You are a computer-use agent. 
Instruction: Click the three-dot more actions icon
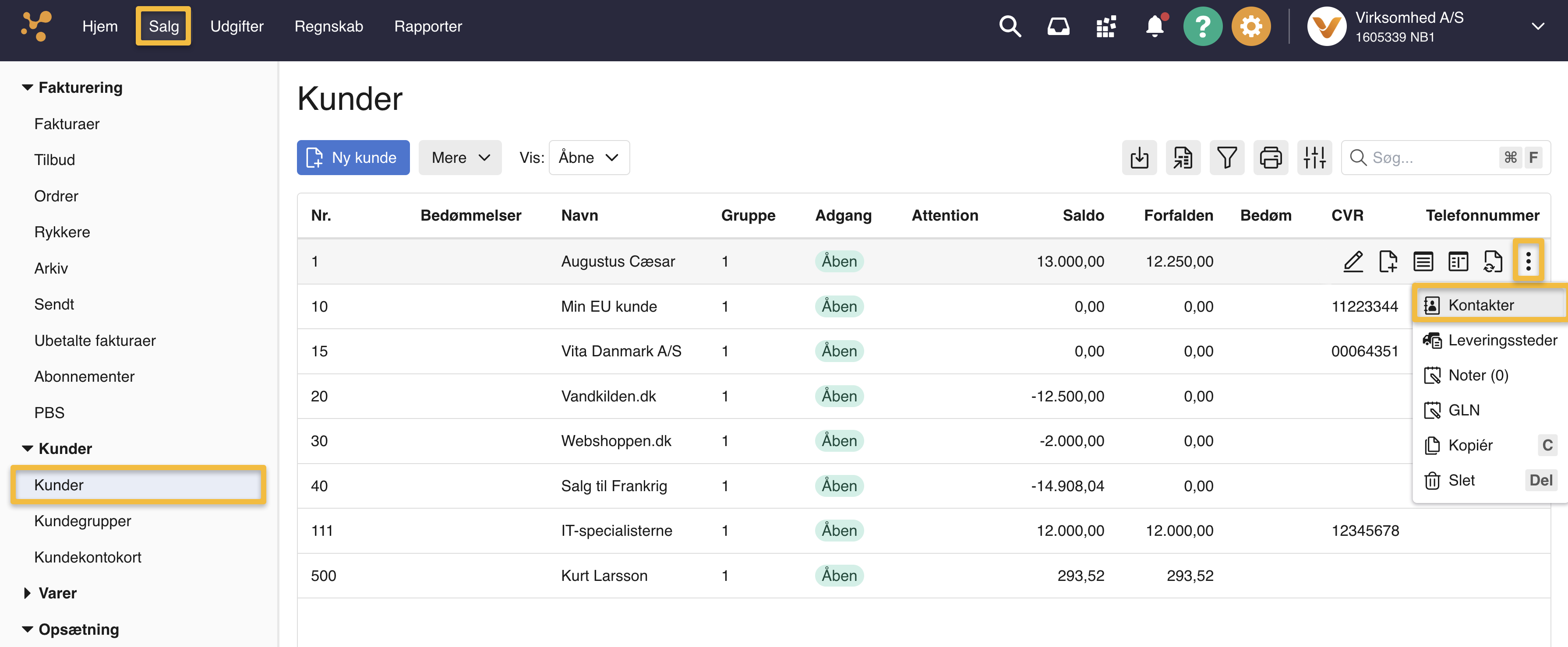pyautogui.click(x=1528, y=262)
